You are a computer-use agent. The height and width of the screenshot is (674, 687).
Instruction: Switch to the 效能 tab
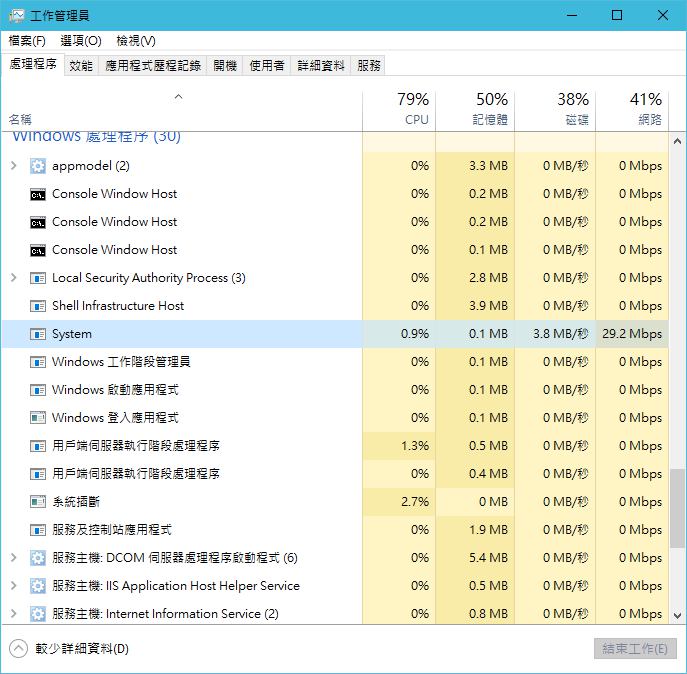click(x=81, y=66)
